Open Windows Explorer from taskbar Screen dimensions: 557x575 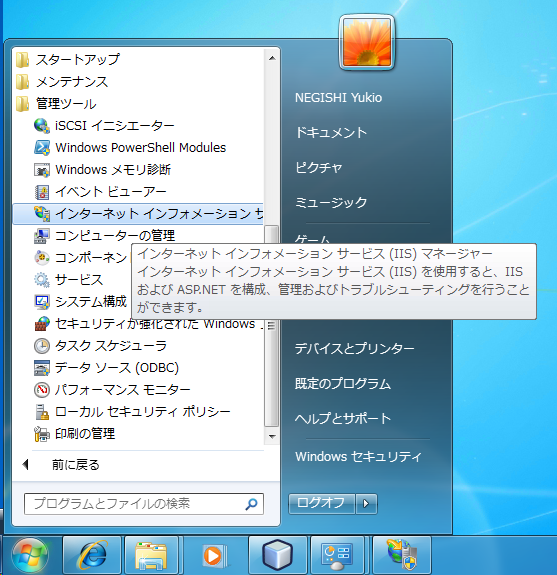click(x=151, y=556)
